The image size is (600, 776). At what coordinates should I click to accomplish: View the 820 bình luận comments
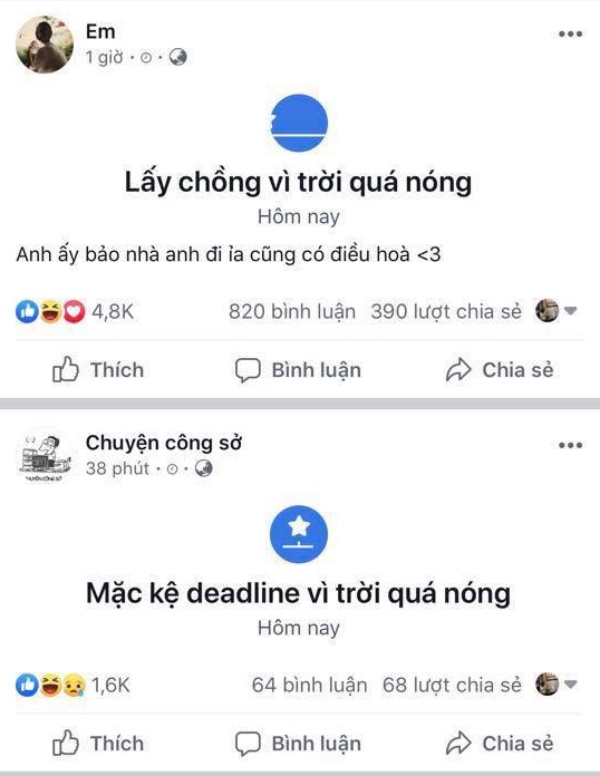coord(292,312)
